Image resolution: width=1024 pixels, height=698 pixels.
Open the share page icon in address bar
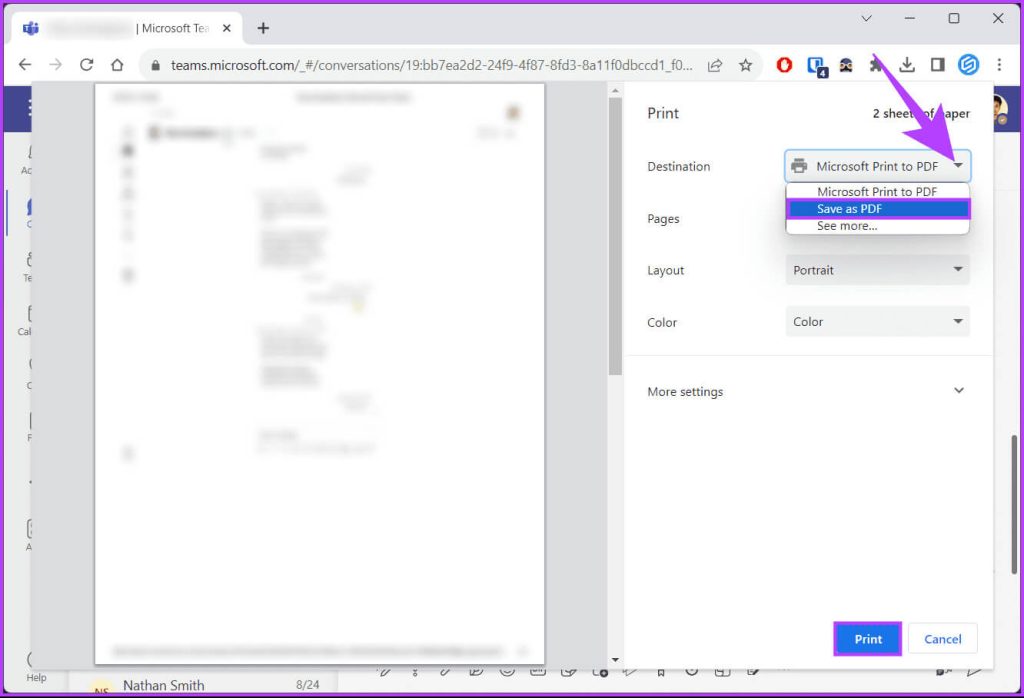pyautogui.click(x=715, y=65)
